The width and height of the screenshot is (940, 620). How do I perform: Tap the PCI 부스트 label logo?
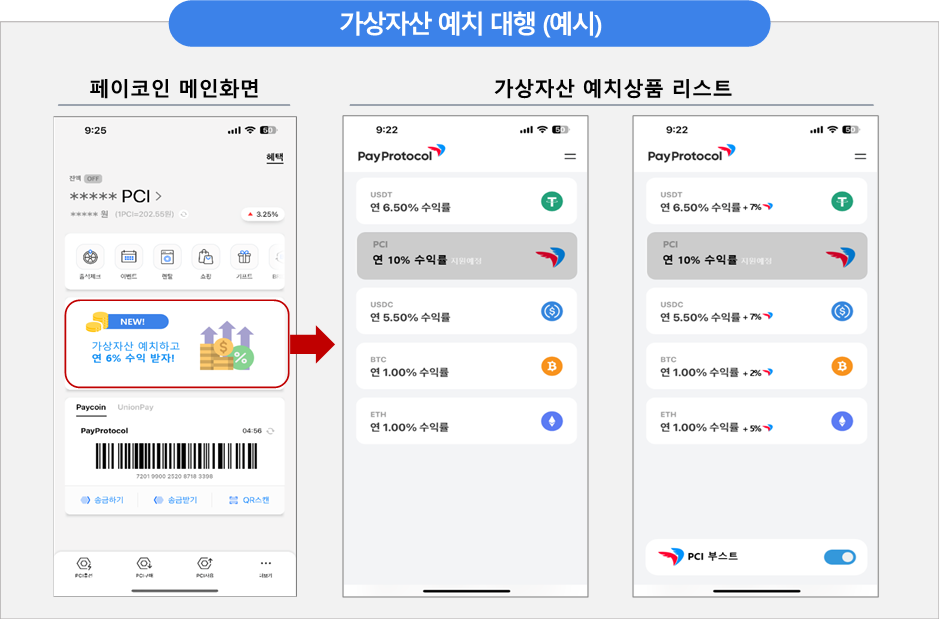coord(671,556)
